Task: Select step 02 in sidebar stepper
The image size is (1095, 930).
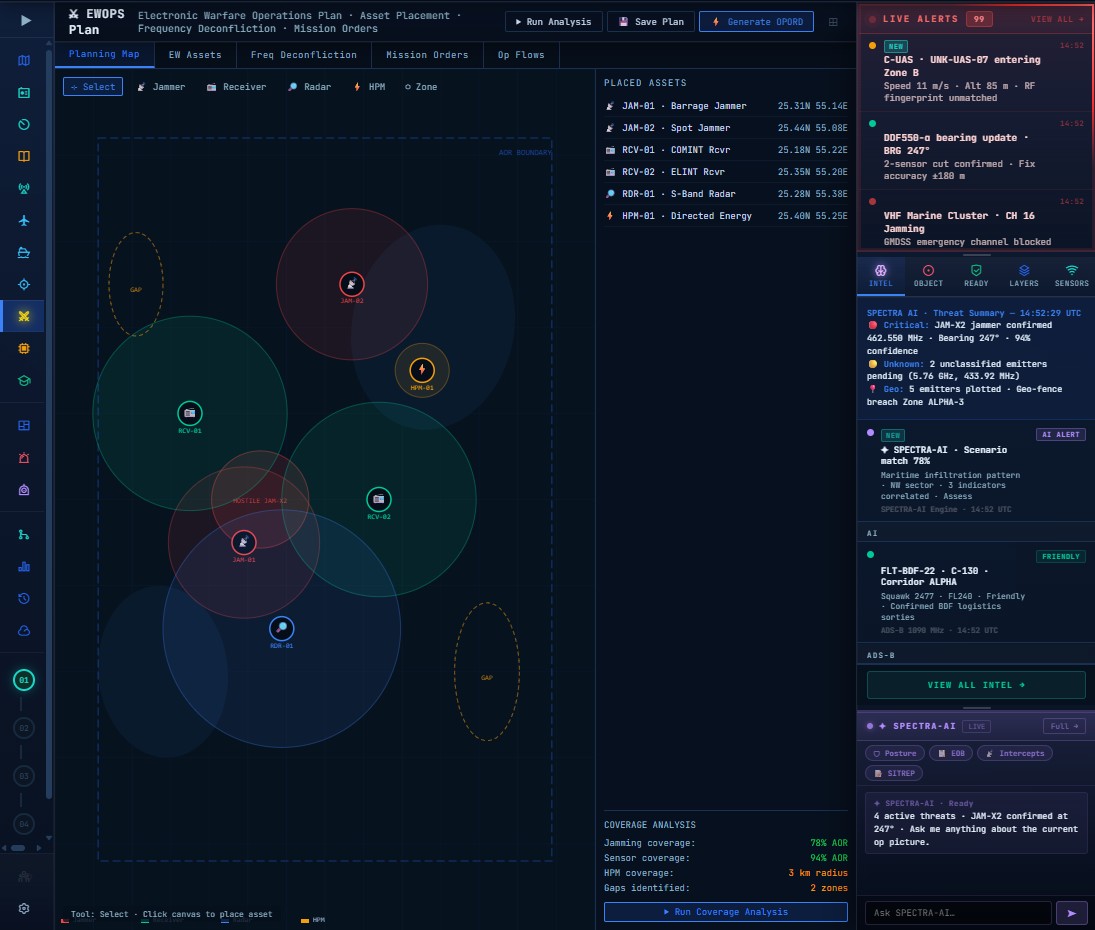Action: 24,728
